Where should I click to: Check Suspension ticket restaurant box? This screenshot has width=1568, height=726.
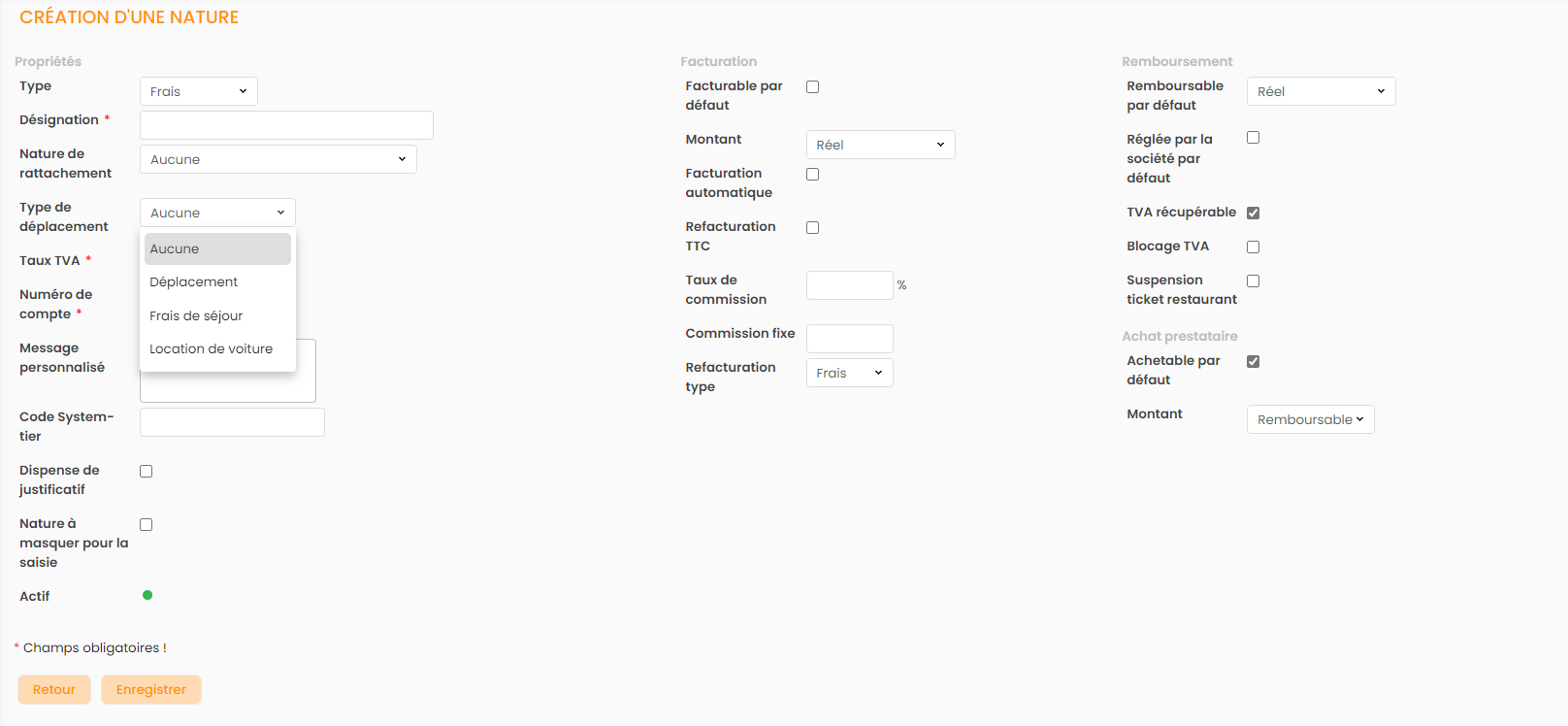coord(1253,280)
